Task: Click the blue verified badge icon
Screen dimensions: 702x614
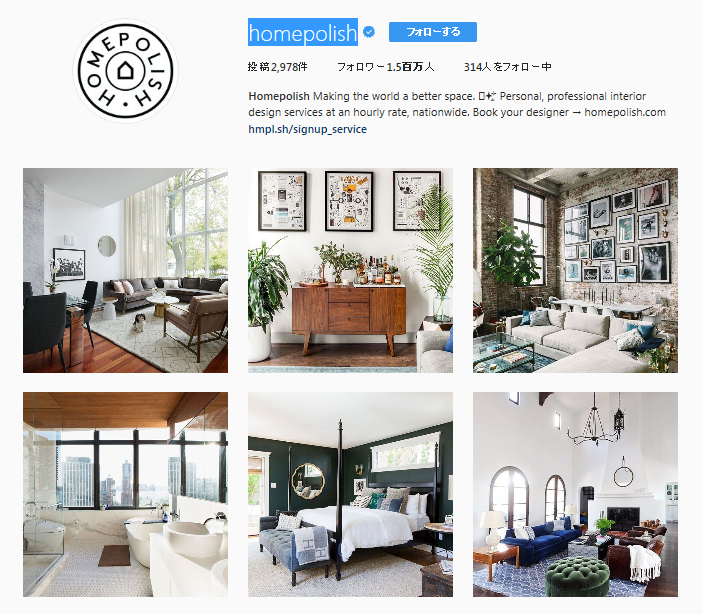Action: coord(369,32)
